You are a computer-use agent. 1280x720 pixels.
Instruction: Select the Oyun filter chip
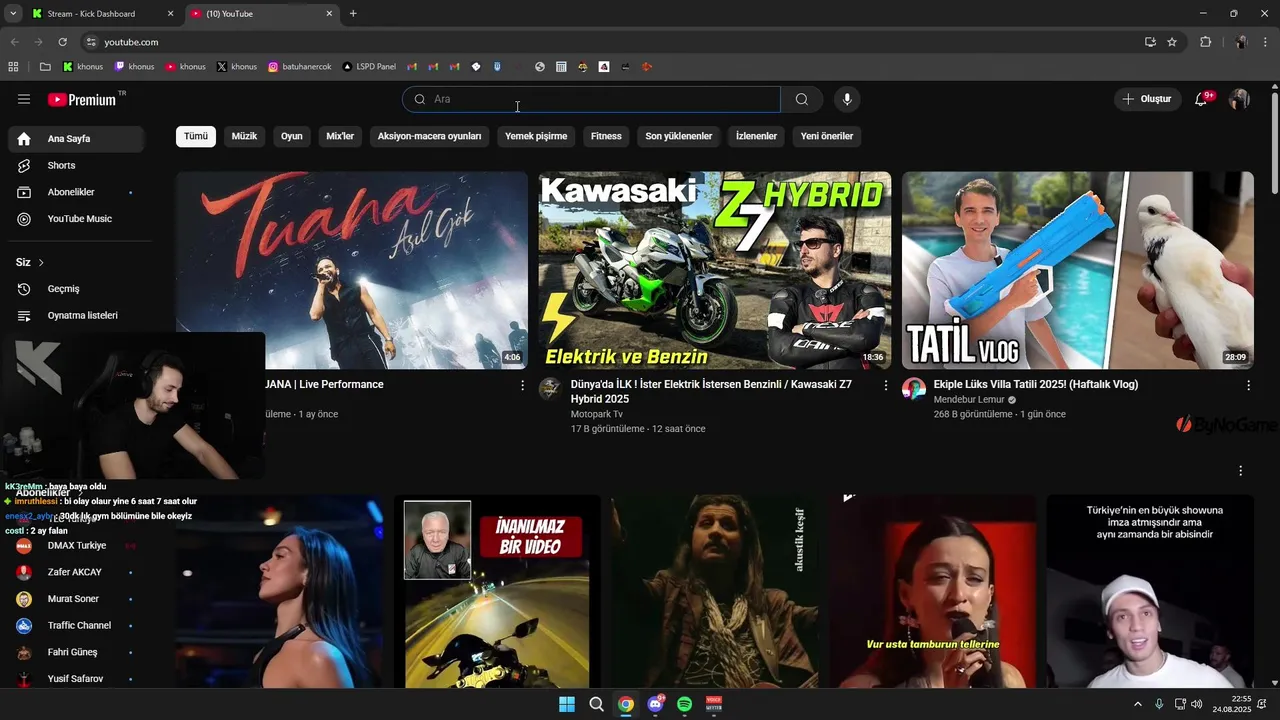click(291, 136)
